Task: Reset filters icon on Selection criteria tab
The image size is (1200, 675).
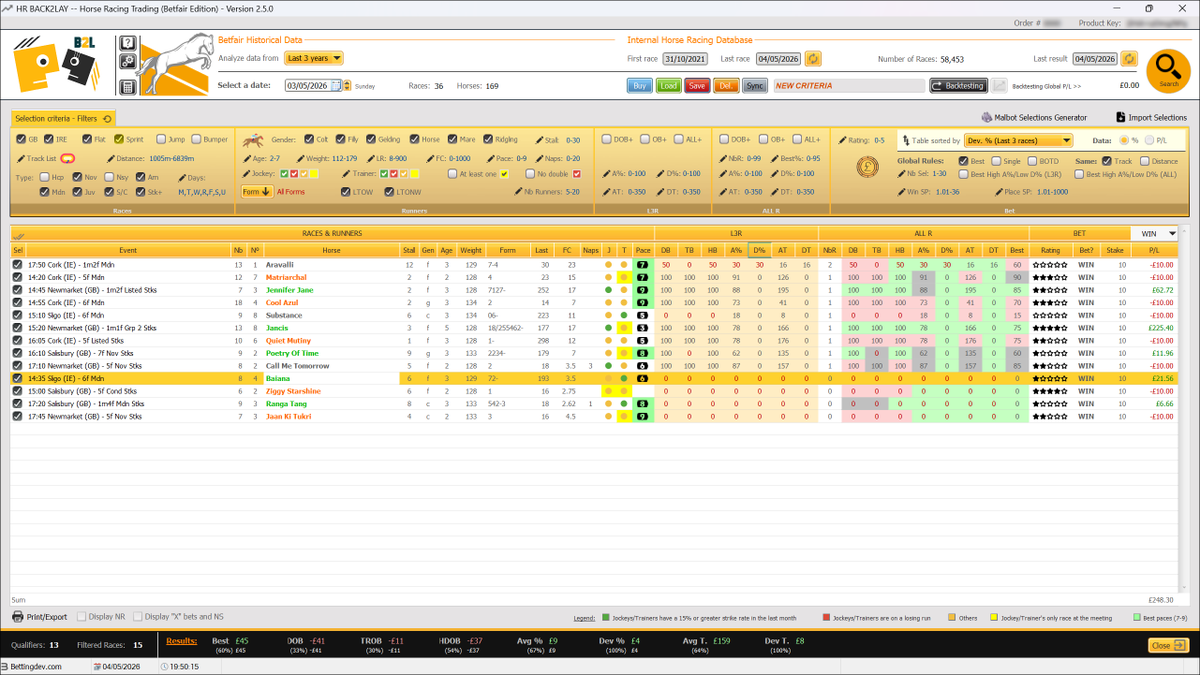Action: point(107,118)
